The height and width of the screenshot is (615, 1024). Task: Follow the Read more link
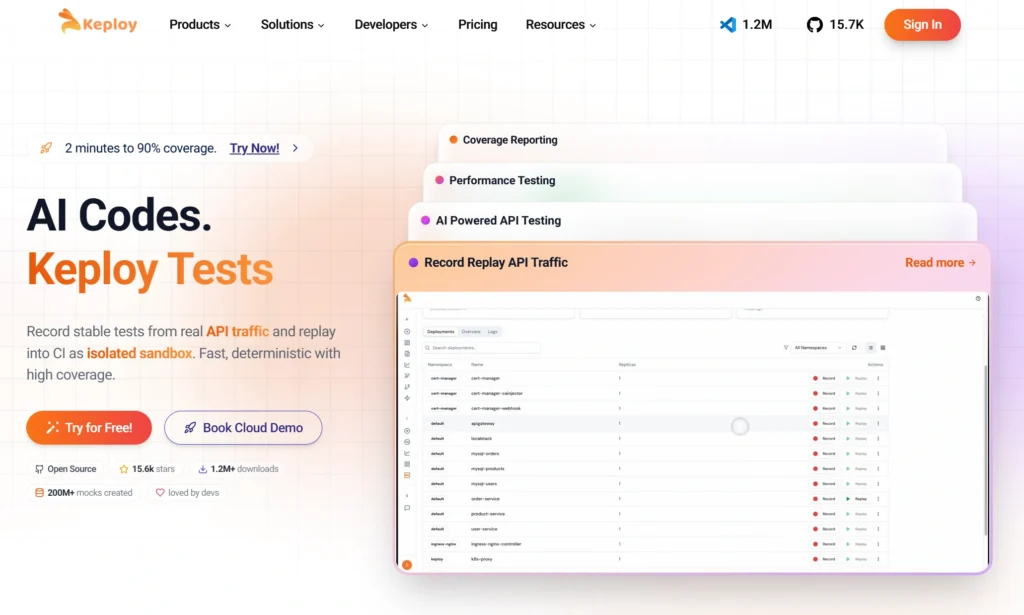[x=940, y=263]
